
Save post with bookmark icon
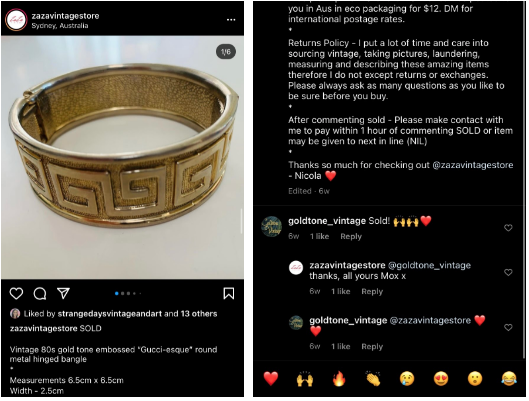229,293
